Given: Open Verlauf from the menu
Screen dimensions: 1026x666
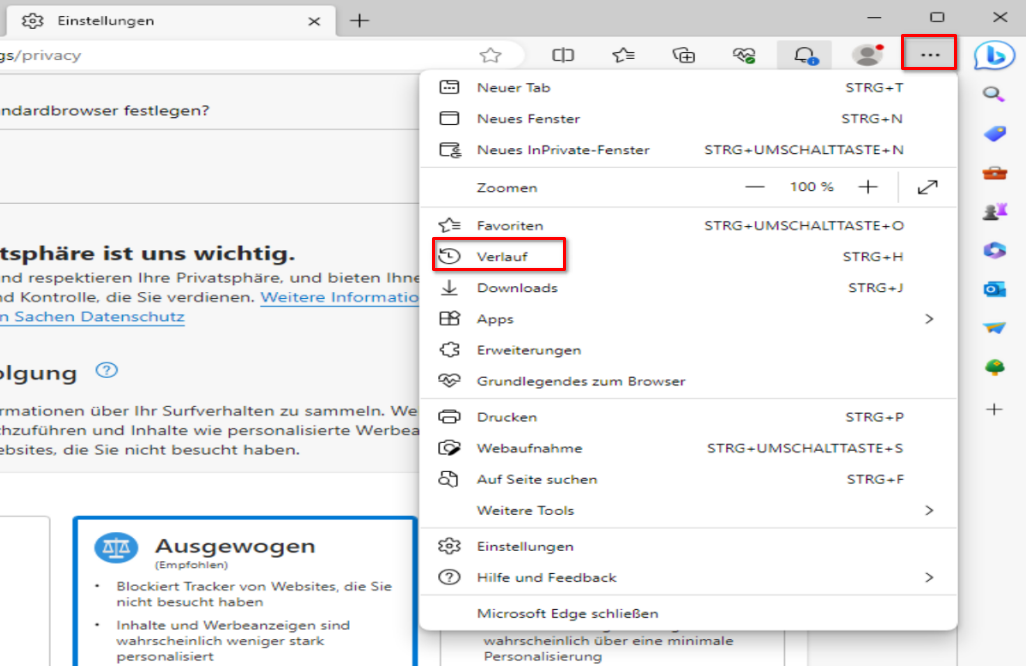Looking at the screenshot, I should [688, 256].
